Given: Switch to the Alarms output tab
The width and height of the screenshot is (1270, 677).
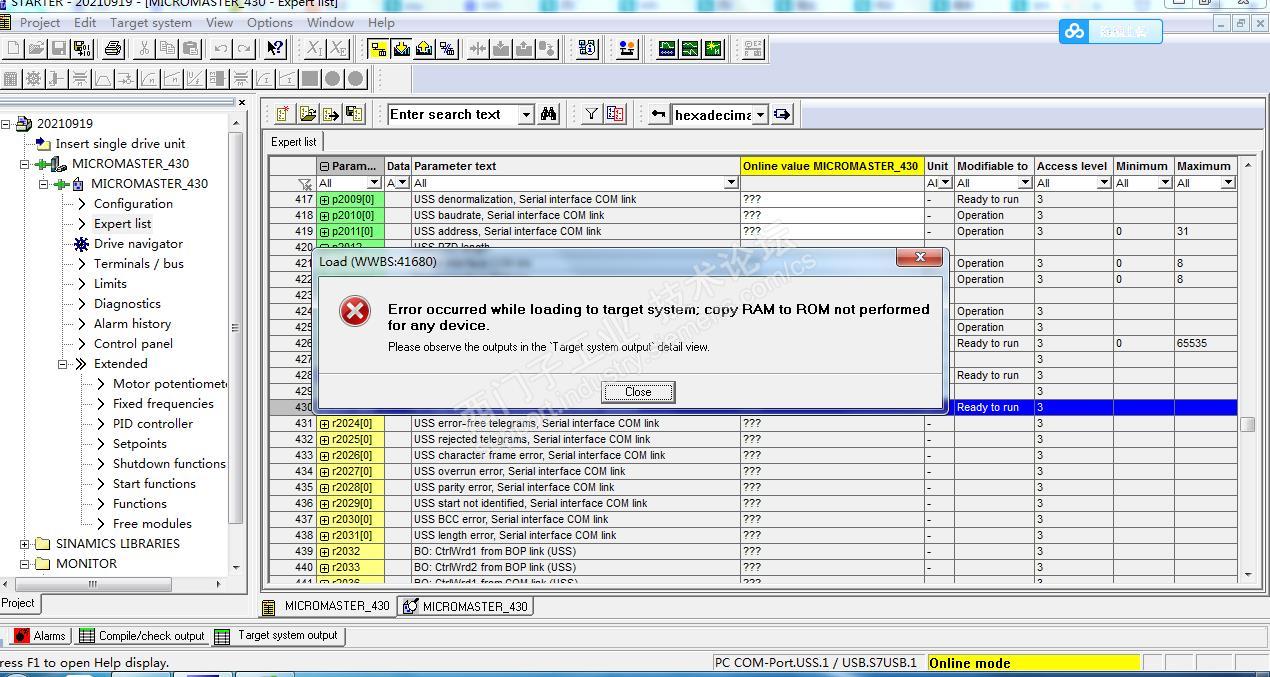Looking at the screenshot, I should coord(40,636).
